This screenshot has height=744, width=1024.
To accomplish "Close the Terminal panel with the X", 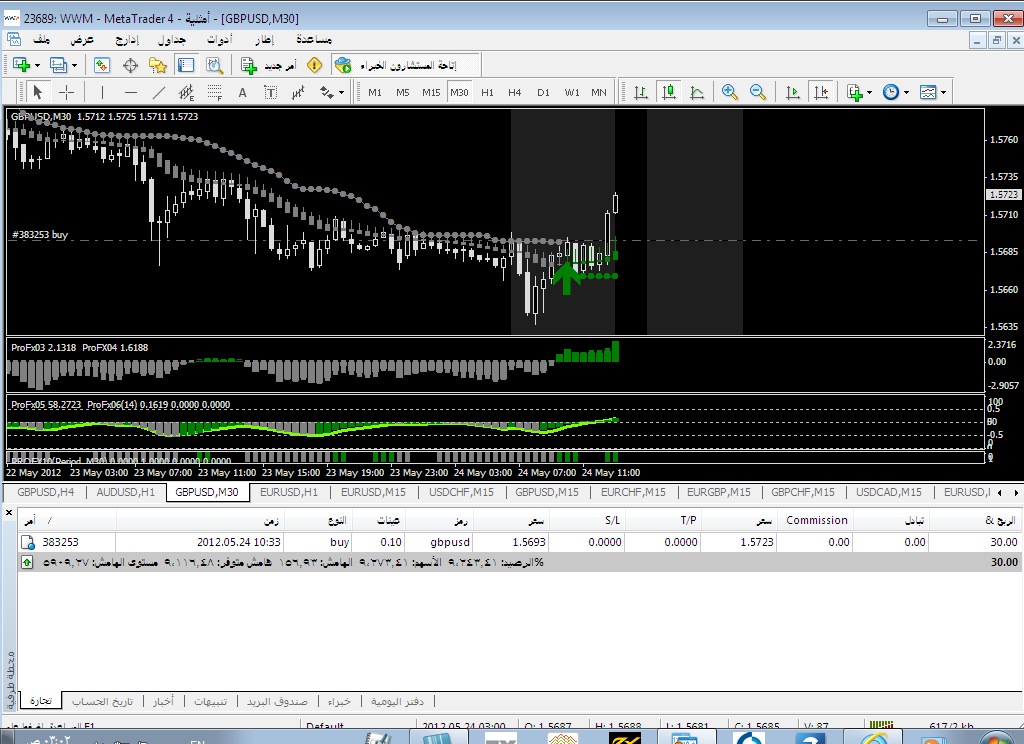I will (x=9, y=513).
